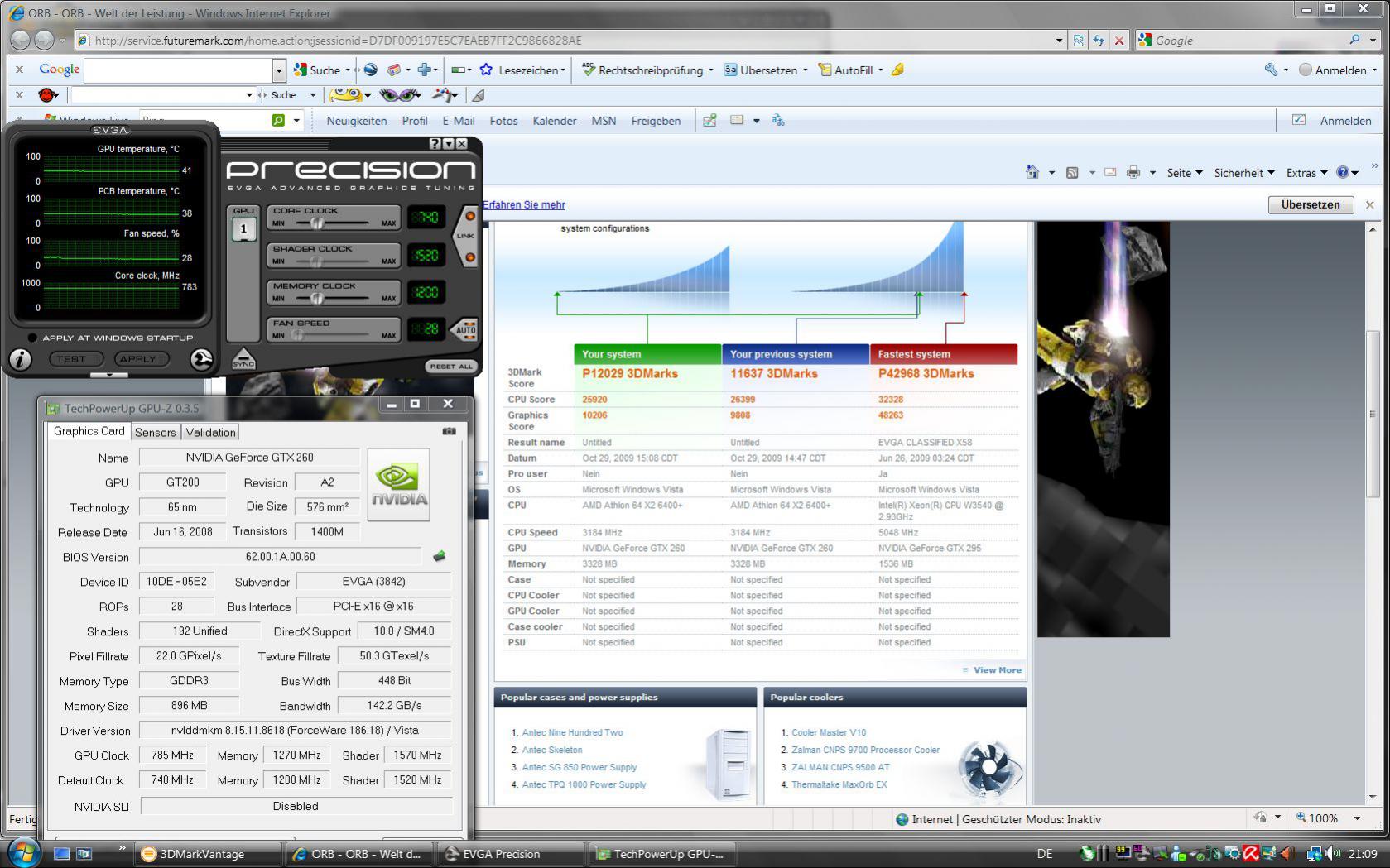Click the RSS feeds icon in command bar

click(1072, 172)
